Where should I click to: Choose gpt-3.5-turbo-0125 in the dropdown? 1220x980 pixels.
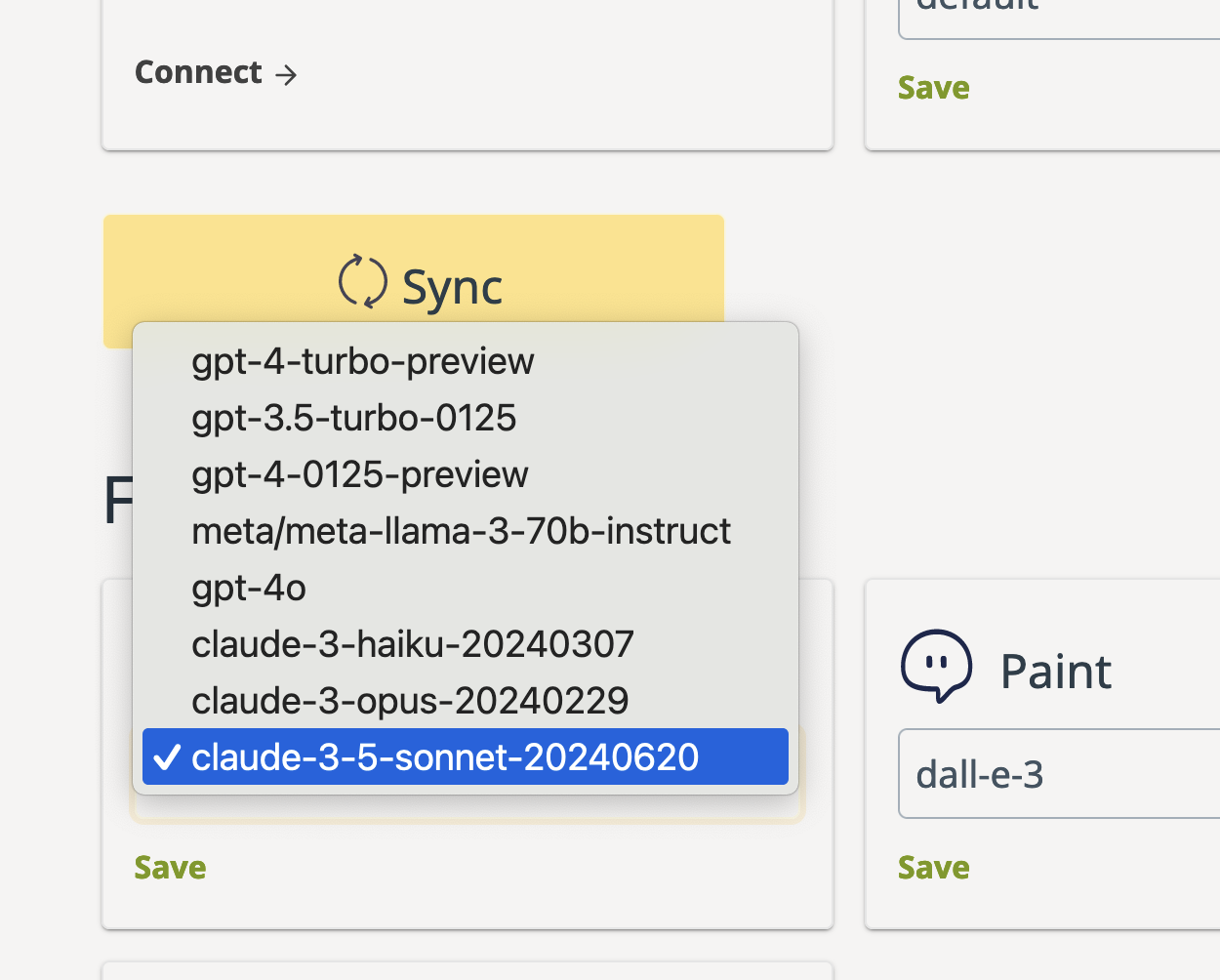point(353,418)
